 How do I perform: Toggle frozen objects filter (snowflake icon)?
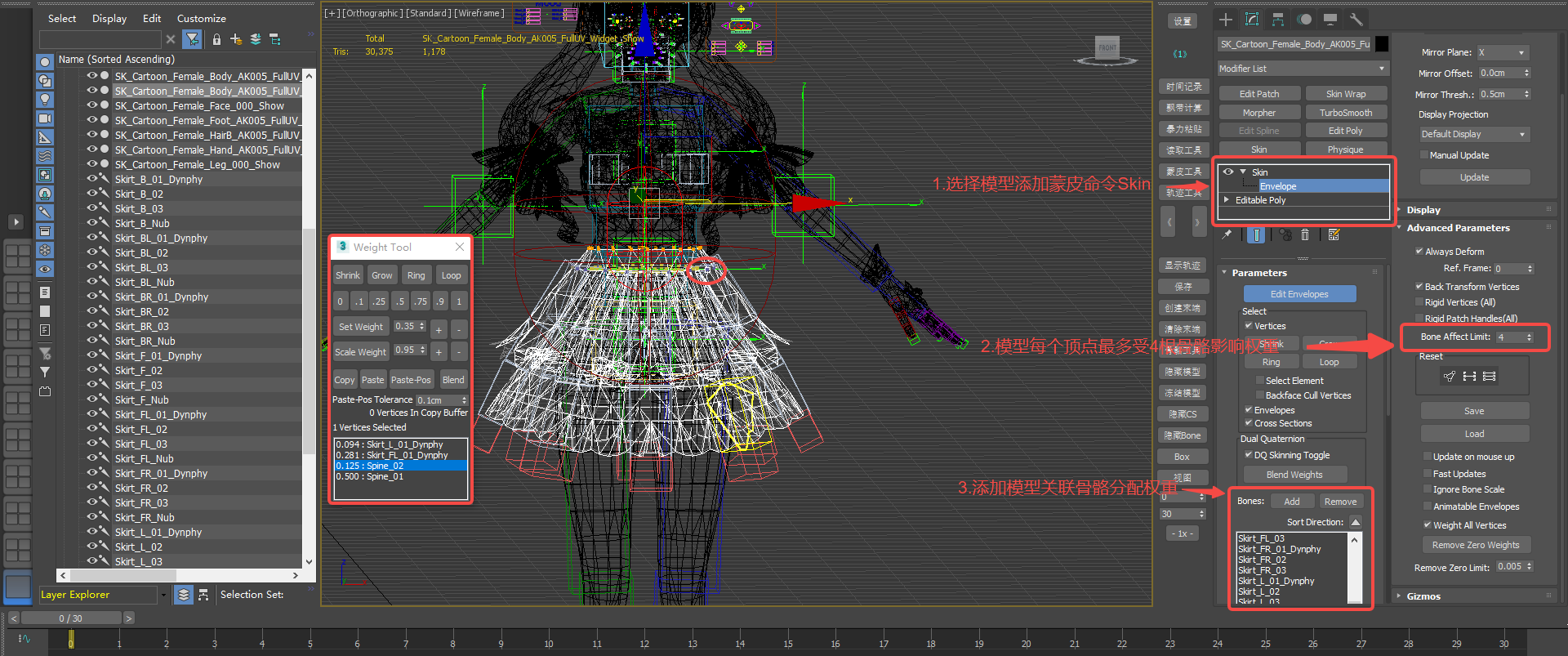[x=45, y=250]
